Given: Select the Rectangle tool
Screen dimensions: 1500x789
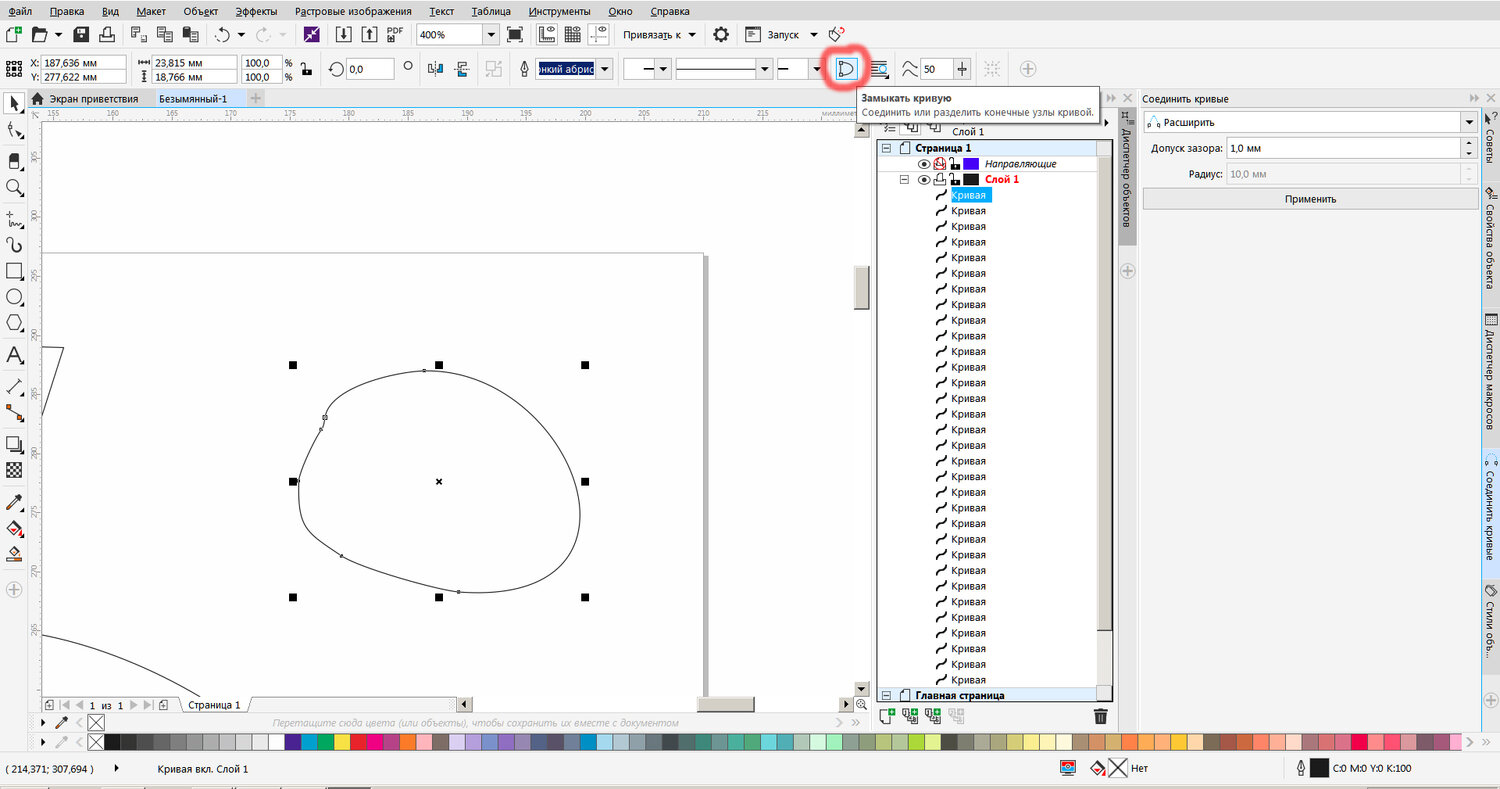Looking at the screenshot, I should click(x=14, y=270).
